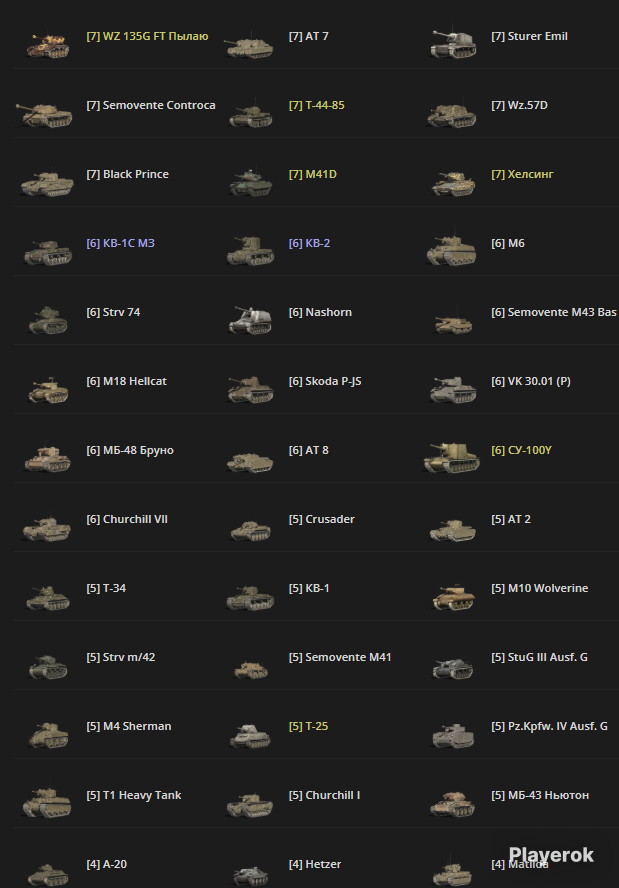619x888 pixels.
Task: Select the '[5] T1 Heavy Tank' text
Action: coord(134,796)
